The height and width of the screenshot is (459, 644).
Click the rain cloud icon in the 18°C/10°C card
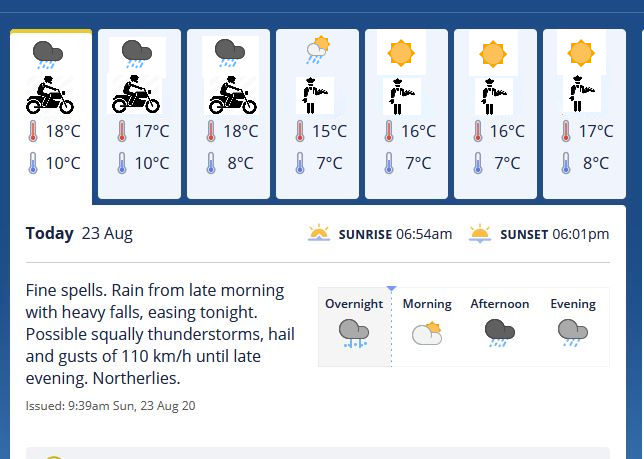pyautogui.click(x=48, y=55)
